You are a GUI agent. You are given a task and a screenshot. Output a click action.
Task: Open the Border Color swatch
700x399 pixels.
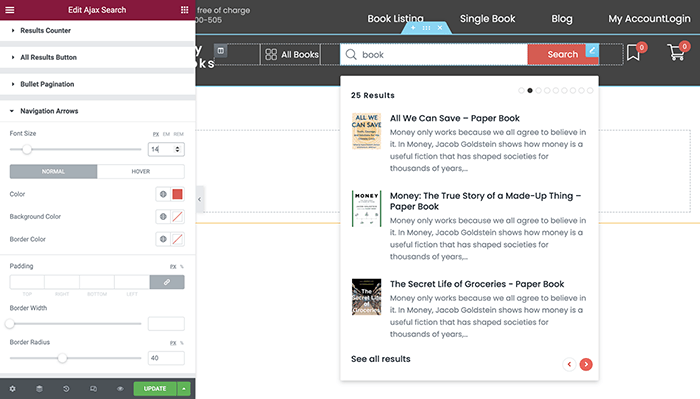click(177, 239)
